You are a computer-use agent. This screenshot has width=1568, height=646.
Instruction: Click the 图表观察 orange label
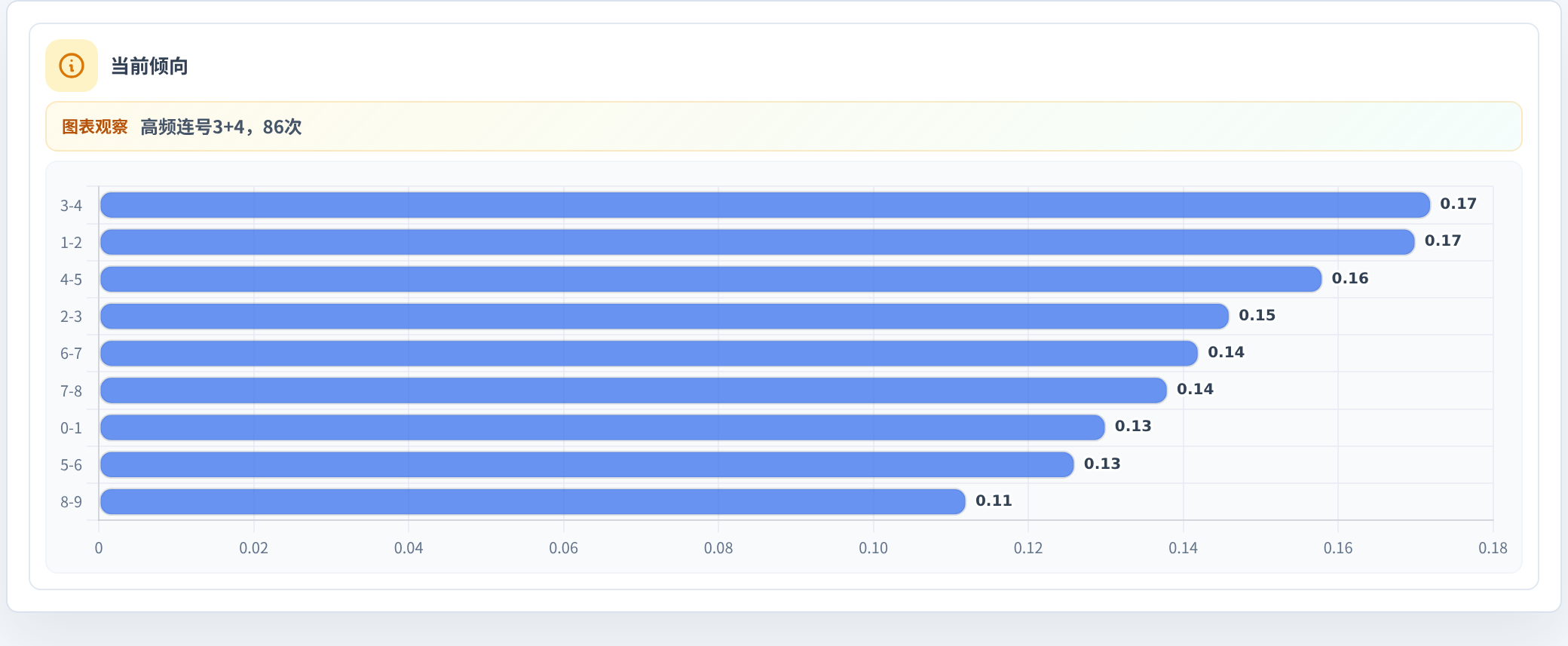coord(95,127)
